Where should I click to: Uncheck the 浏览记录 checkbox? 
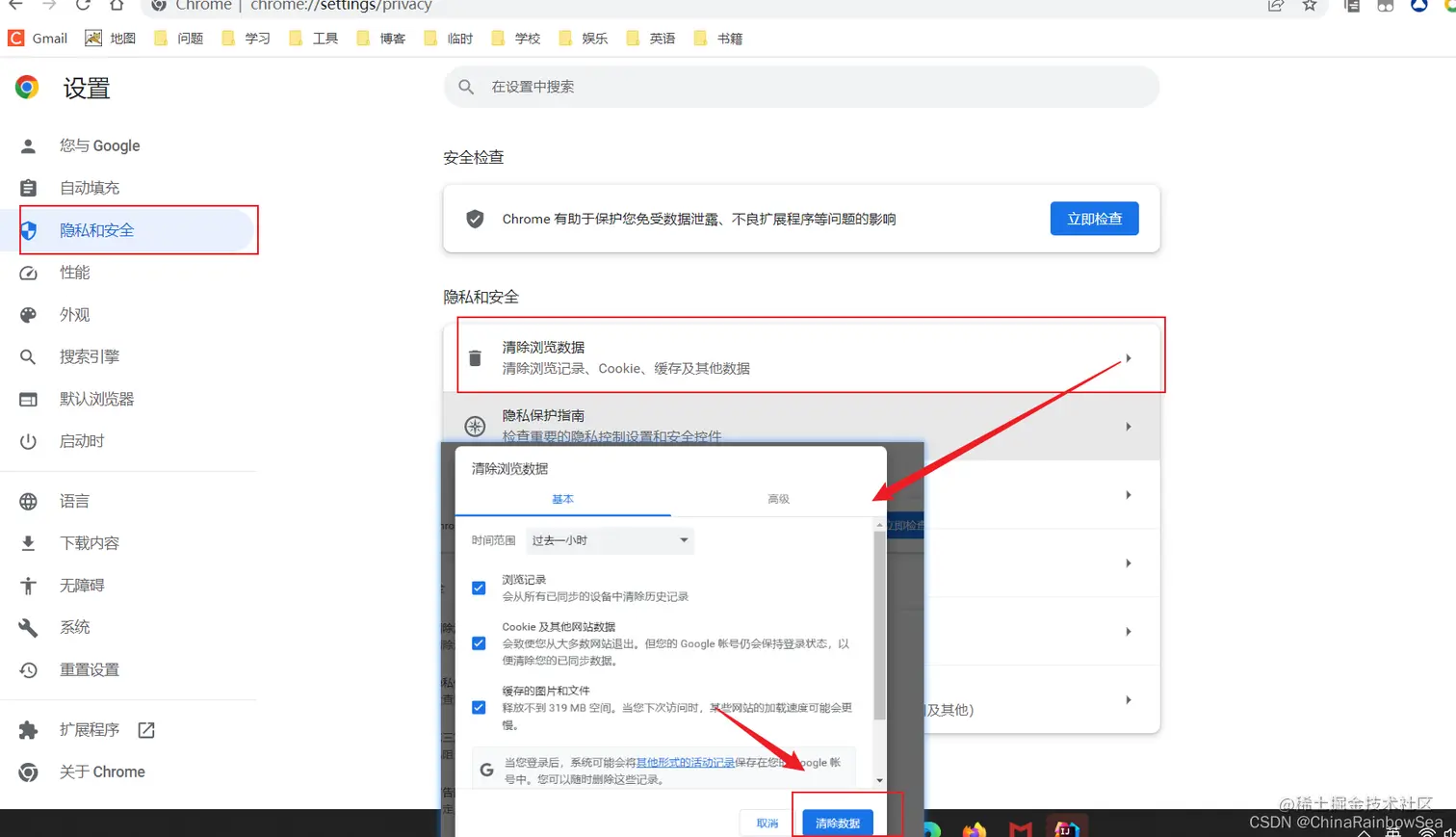(x=479, y=588)
